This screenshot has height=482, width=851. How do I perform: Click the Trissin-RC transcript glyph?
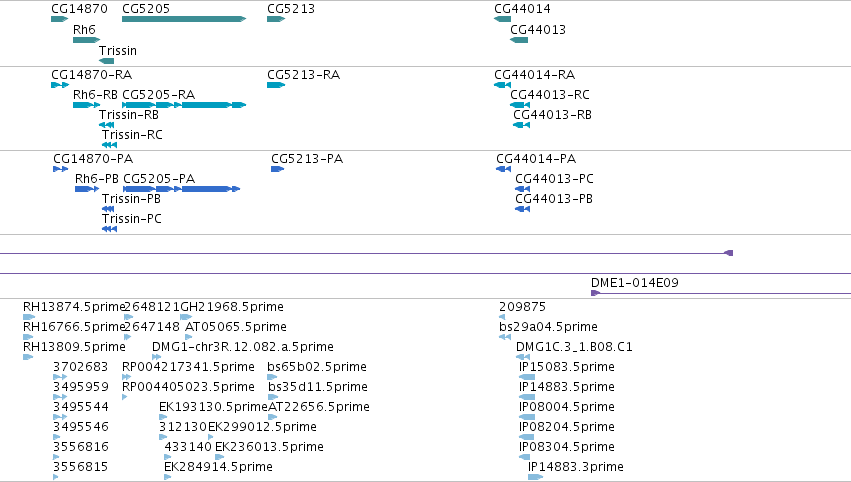click(110, 145)
